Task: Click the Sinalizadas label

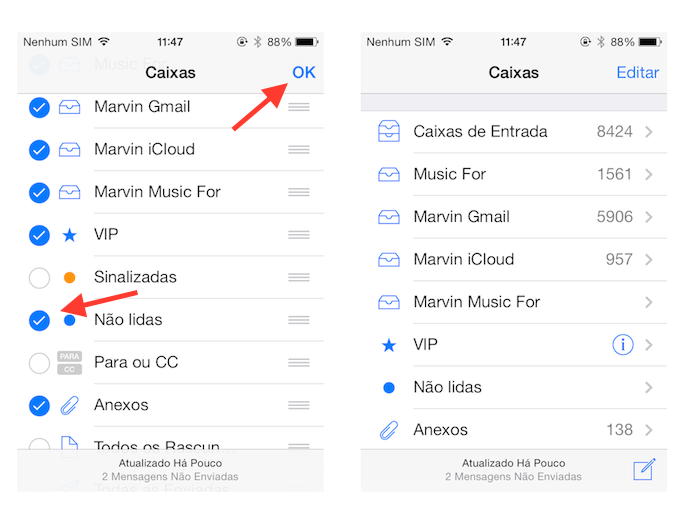Action: pos(135,277)
